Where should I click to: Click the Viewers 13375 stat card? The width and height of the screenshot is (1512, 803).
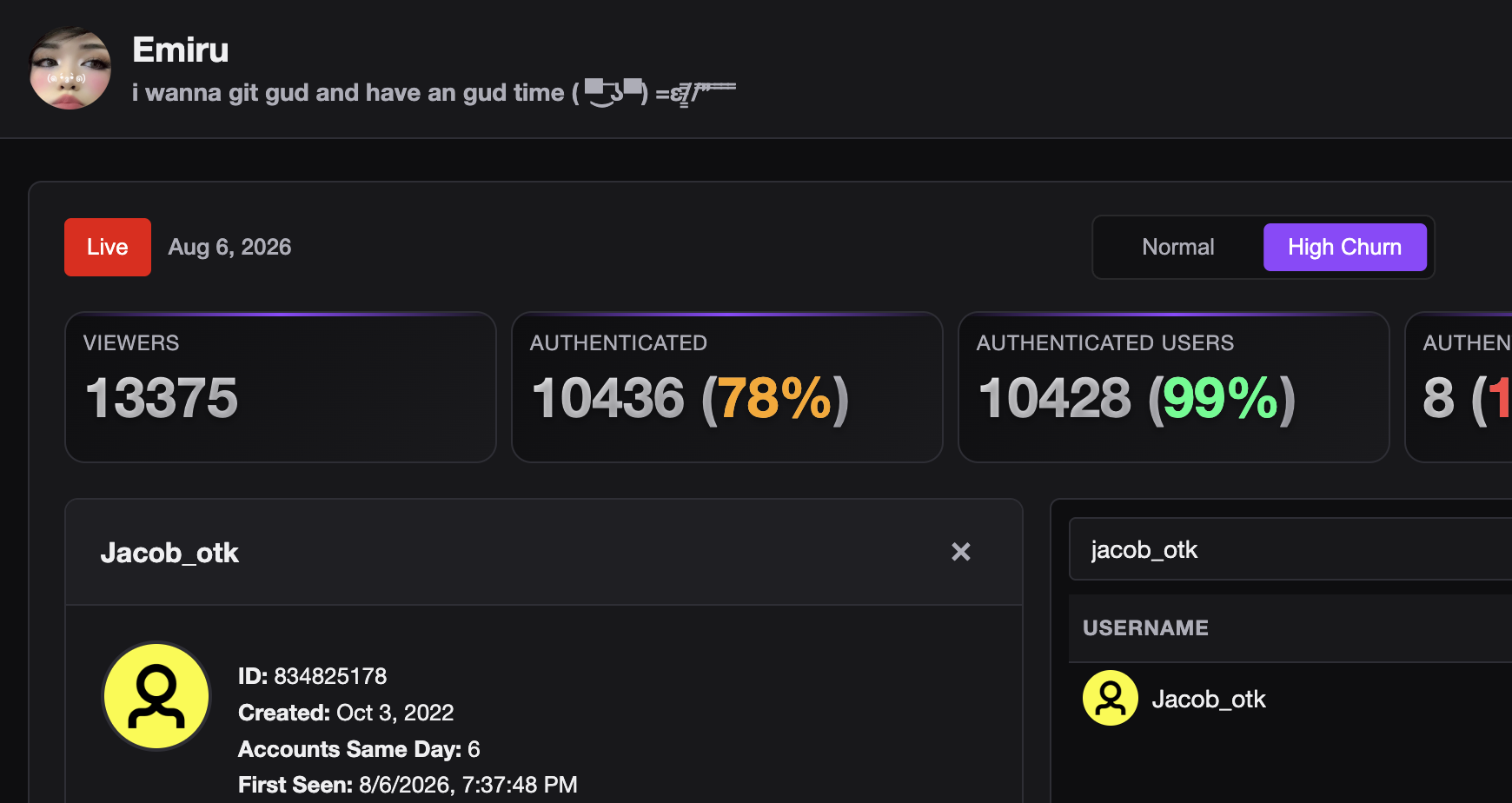click(x=281, y=388)
